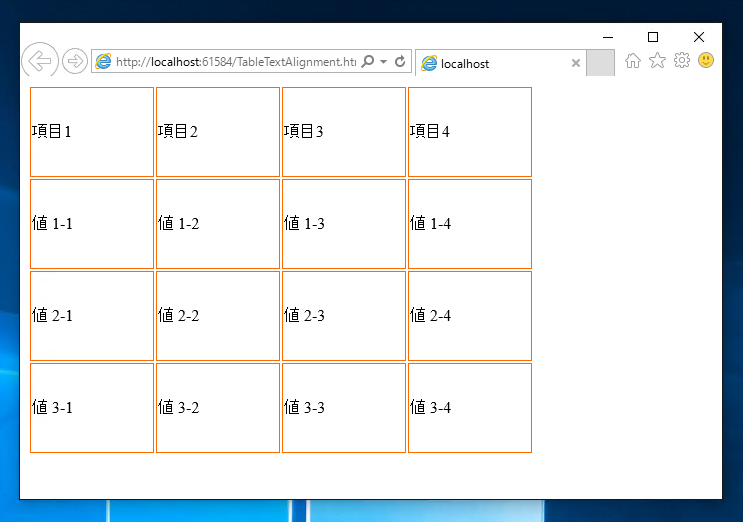Select table cell 値 2-1
The image size is (743, 522).
point(92,316)
